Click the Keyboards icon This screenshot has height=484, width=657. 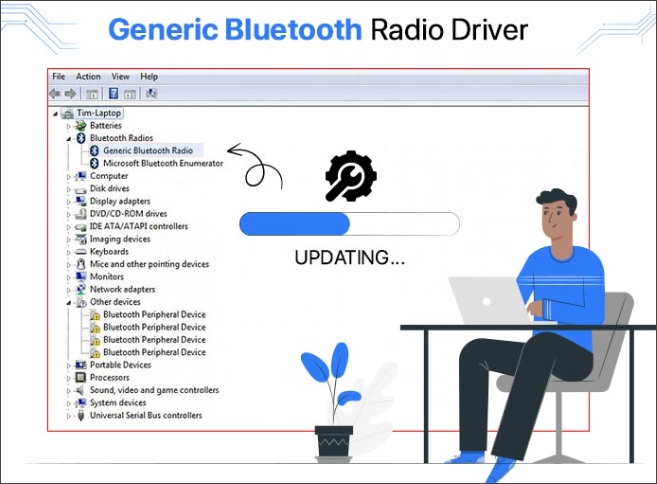coord(80,252)
